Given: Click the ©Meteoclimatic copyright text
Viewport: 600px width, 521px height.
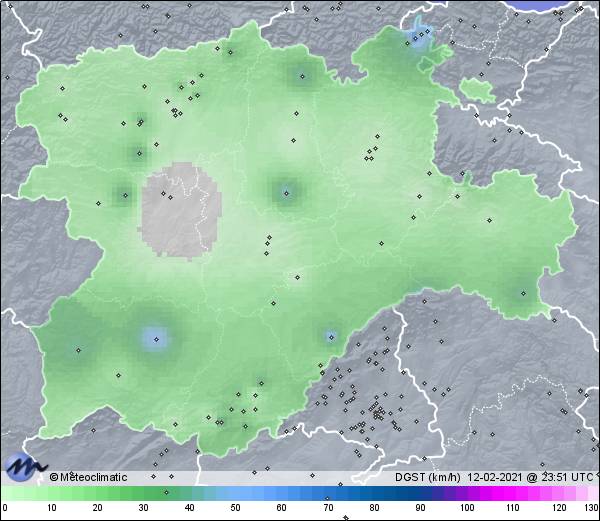Looking at the screenshot, I should point(88,477).
